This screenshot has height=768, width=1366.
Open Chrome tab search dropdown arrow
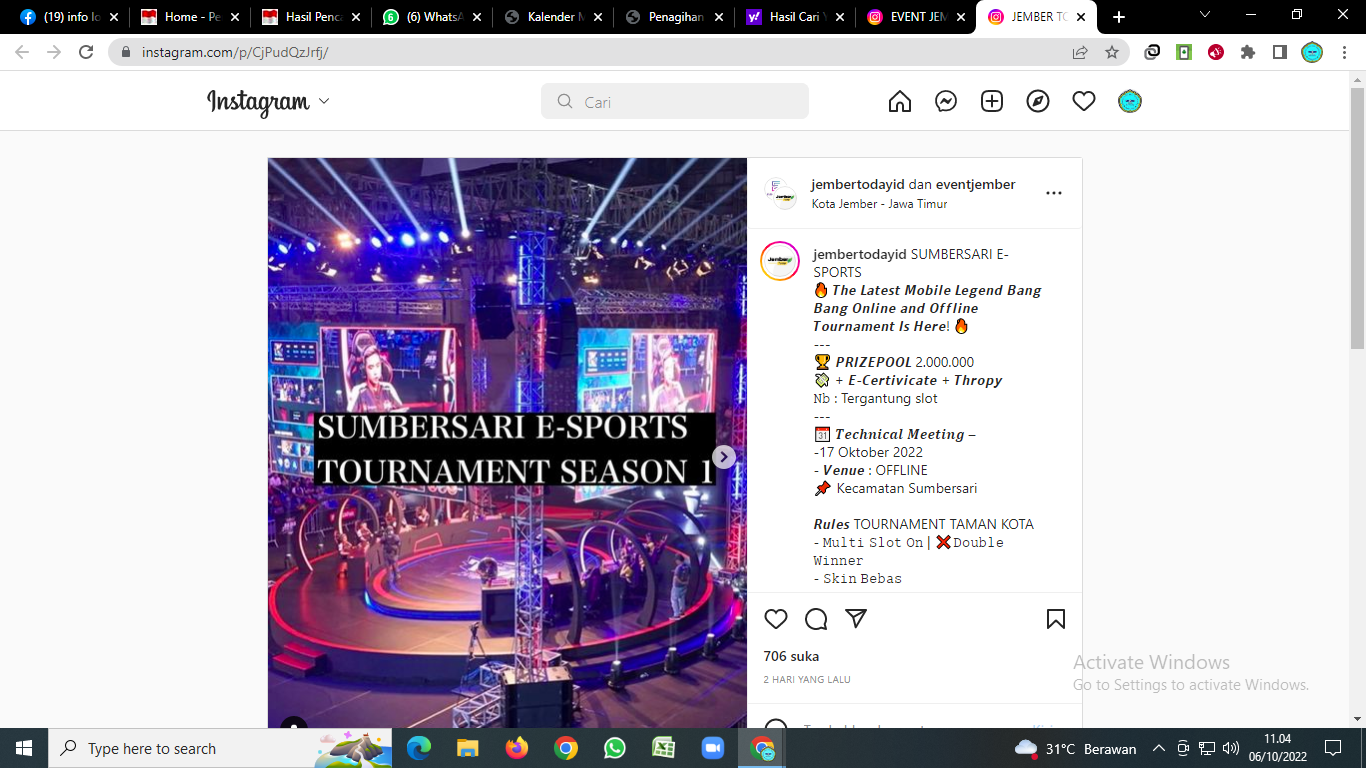point(1205,15)
